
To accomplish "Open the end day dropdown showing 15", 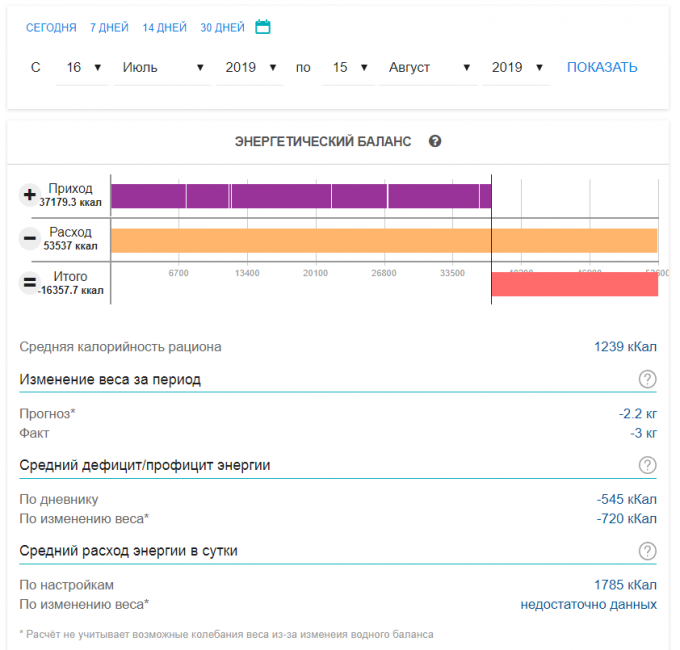I will coord(348,67).
